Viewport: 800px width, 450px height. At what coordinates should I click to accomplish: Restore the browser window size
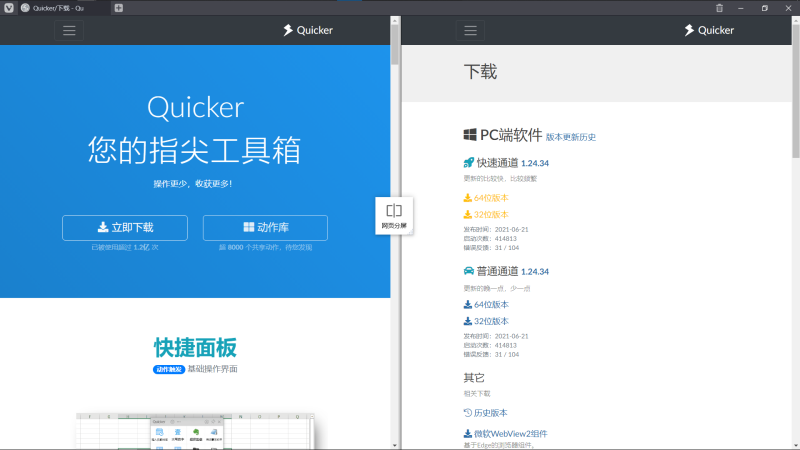coord(764,8)
